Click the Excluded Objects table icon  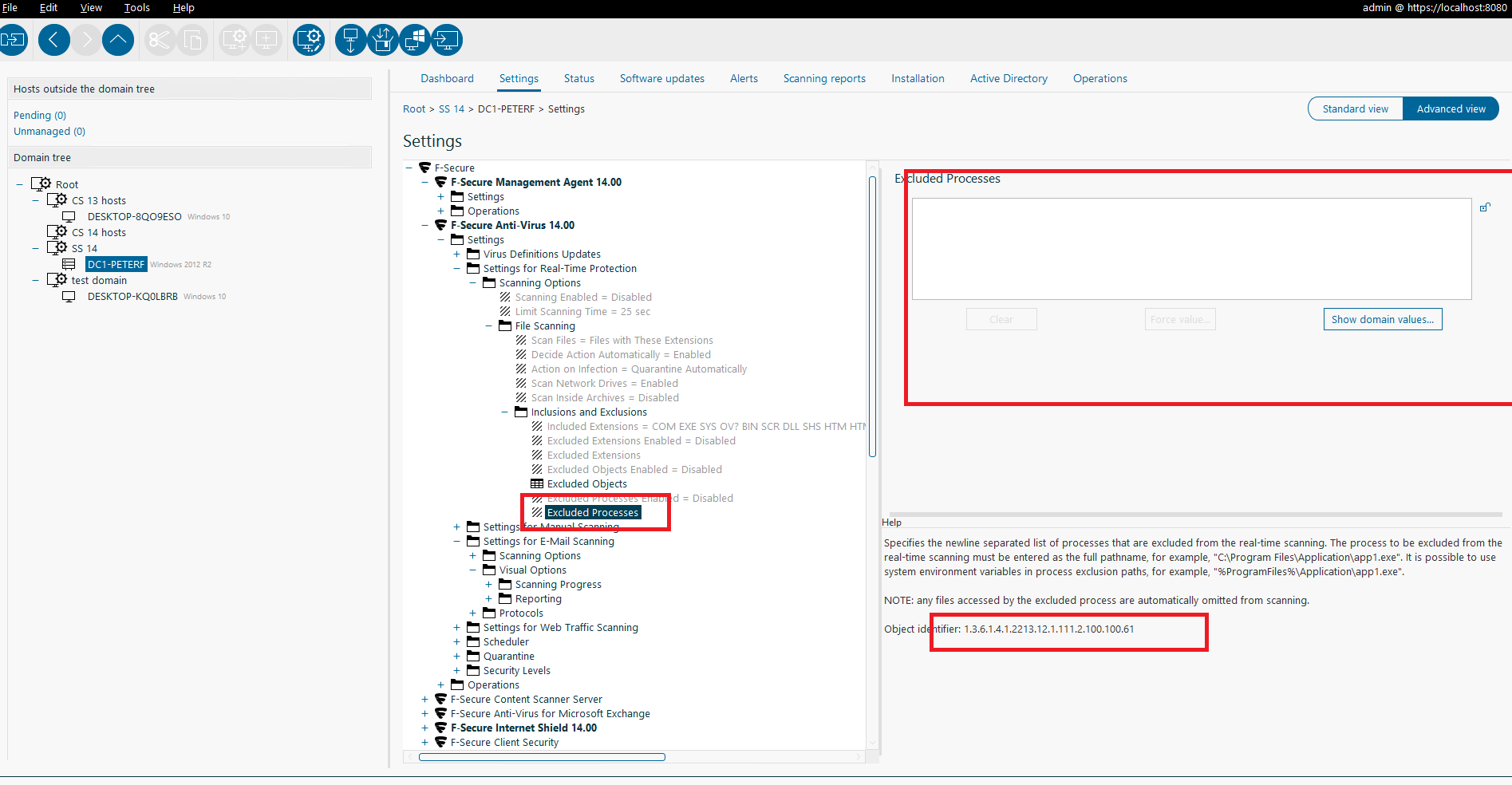coord(537,483)
